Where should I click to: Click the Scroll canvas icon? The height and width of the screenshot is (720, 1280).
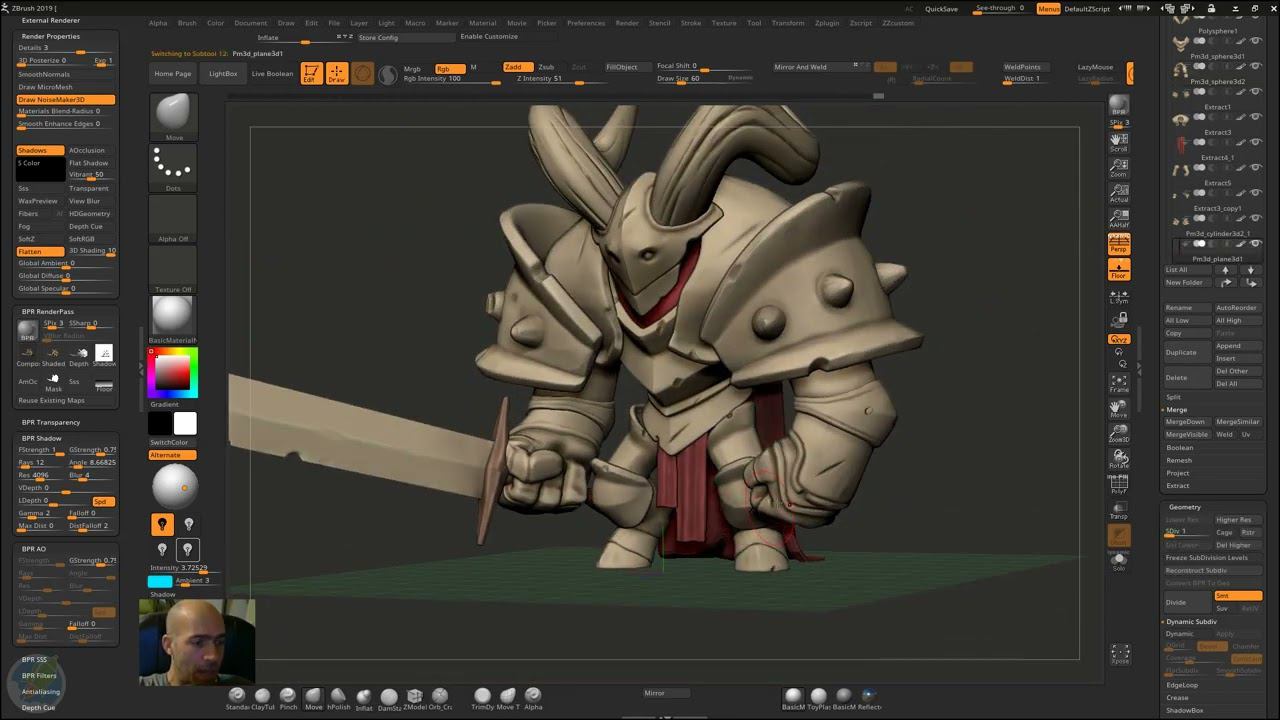[1119, 142]
